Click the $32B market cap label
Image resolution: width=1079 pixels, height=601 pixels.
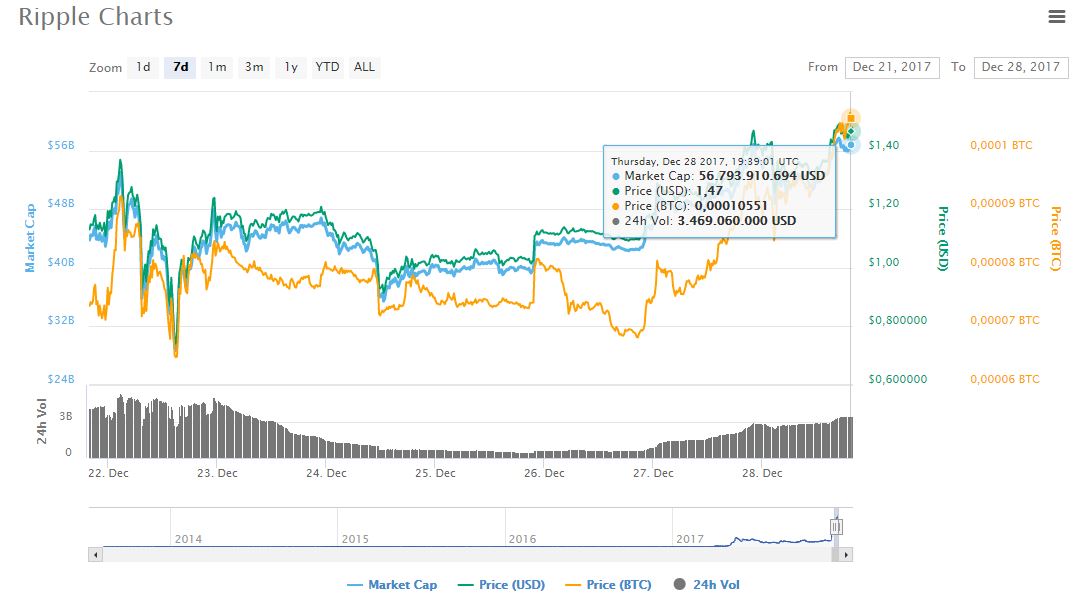click(x=61, y=320)
